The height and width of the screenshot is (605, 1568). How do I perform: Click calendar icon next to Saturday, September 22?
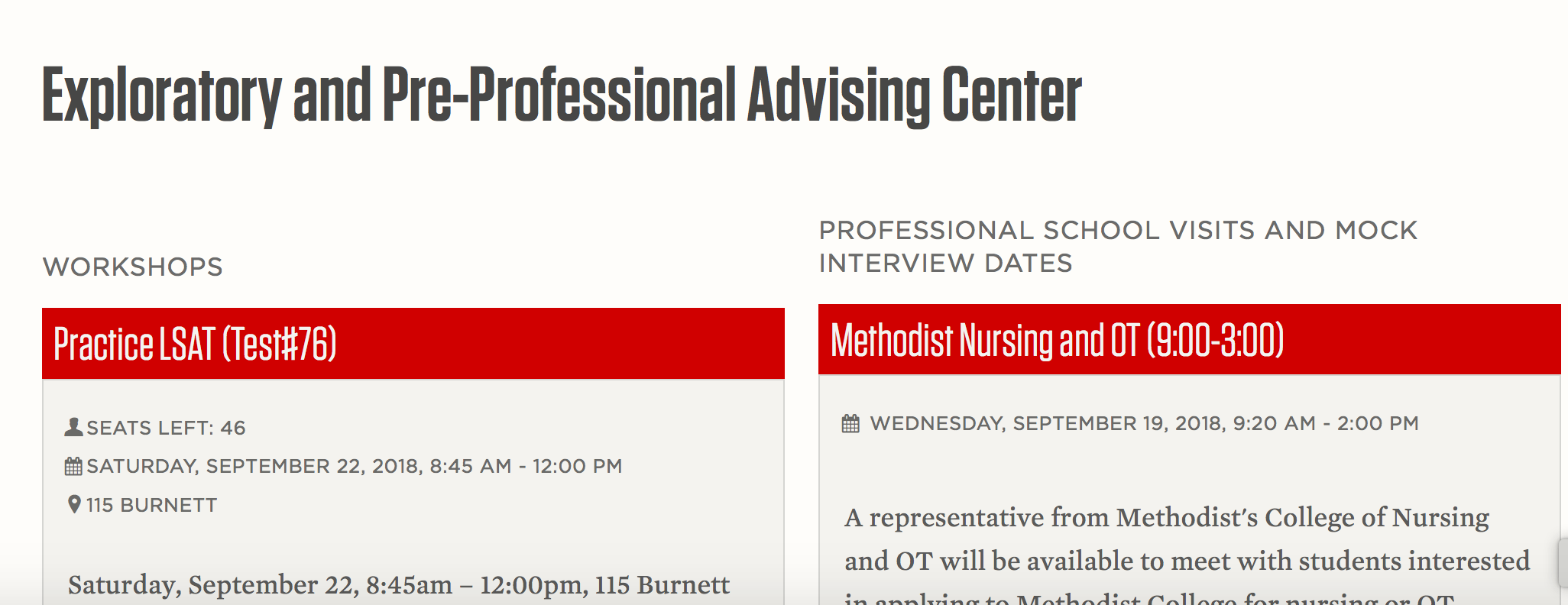[73, 466]
